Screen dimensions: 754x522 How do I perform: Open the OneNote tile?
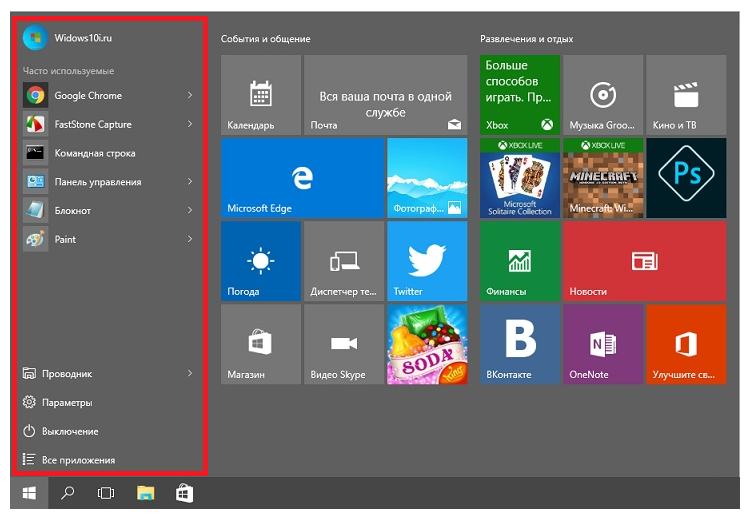tap(602, 344)
